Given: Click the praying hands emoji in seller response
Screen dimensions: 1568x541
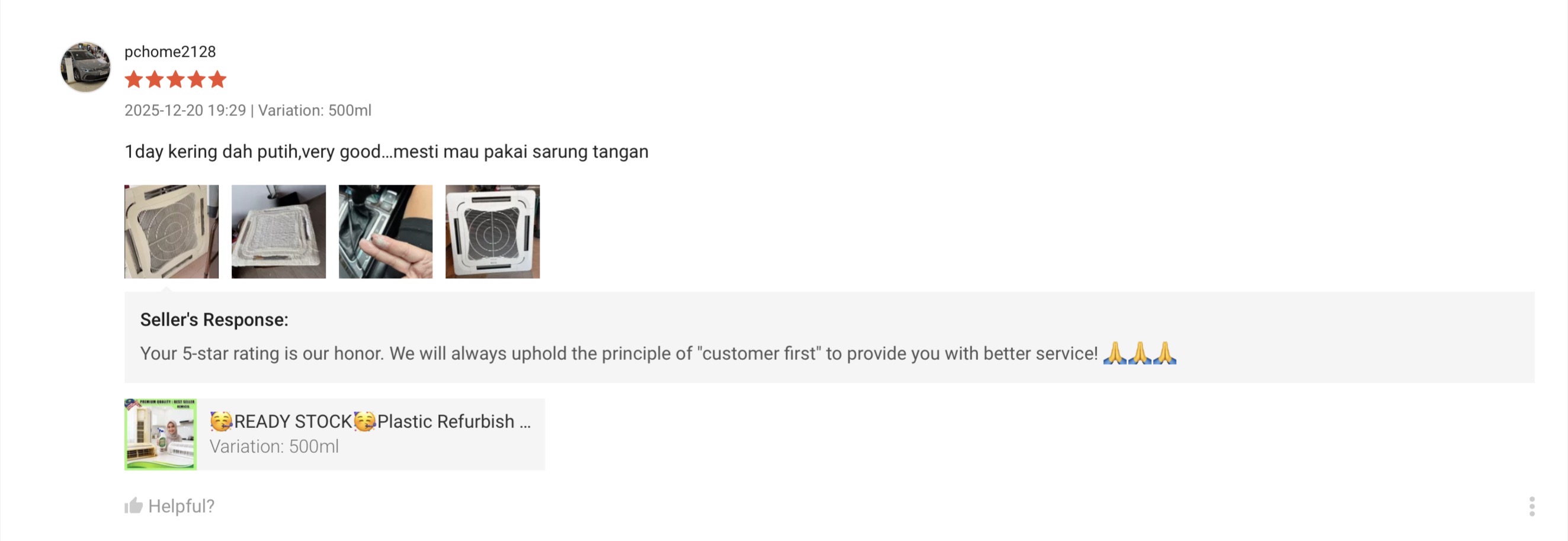Looking at the screenshot, I should pyautogui.click(x=1139, y=353).
